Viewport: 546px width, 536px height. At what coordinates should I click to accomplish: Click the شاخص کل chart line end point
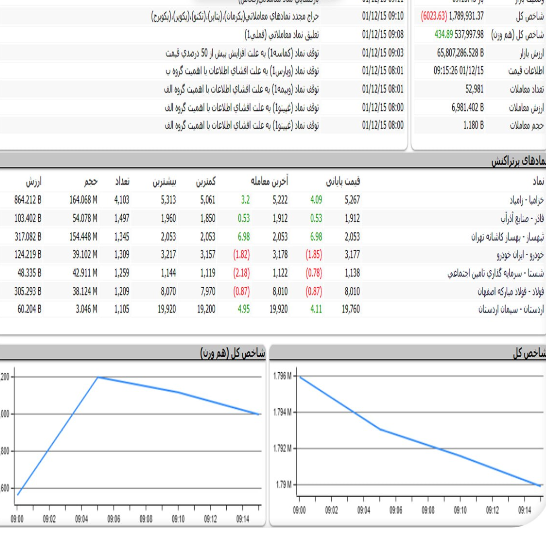coord(540,485)
